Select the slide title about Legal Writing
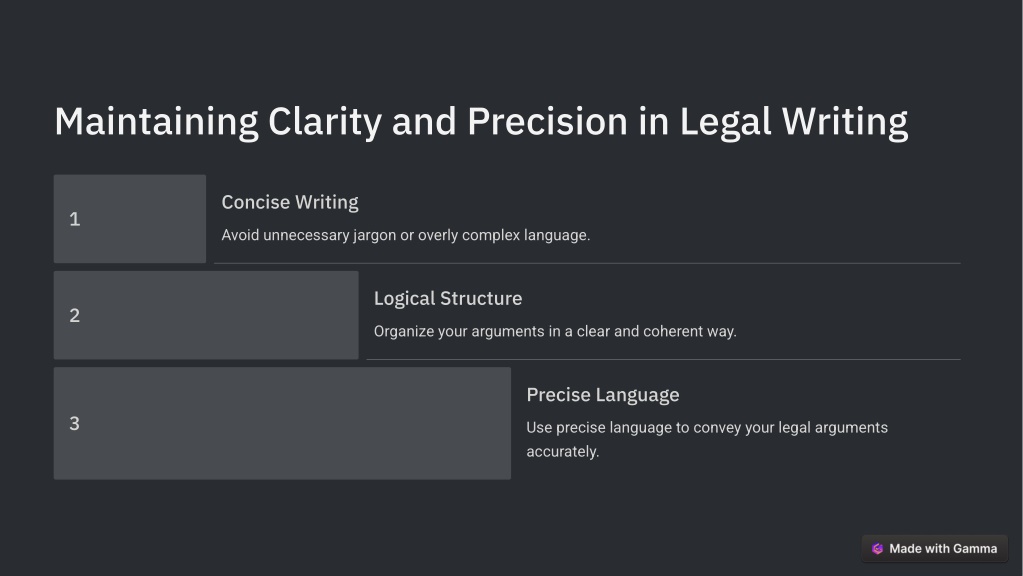Viewport: 1023px width, 576px height. coord(481,122)
